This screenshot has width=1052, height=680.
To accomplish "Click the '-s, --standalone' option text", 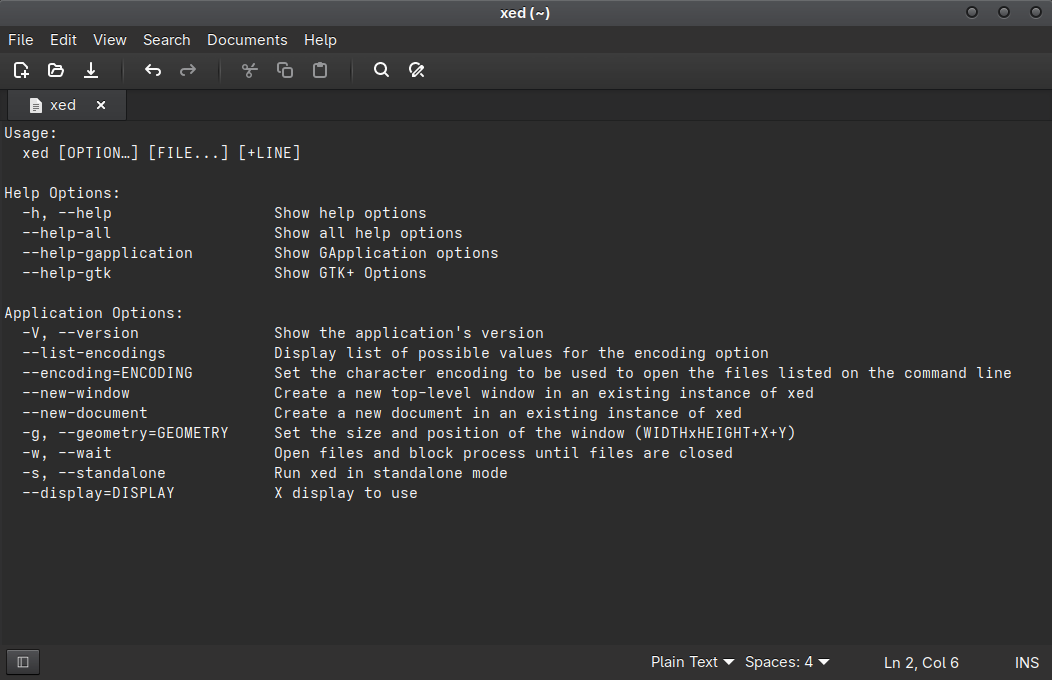I will point(93,473).
